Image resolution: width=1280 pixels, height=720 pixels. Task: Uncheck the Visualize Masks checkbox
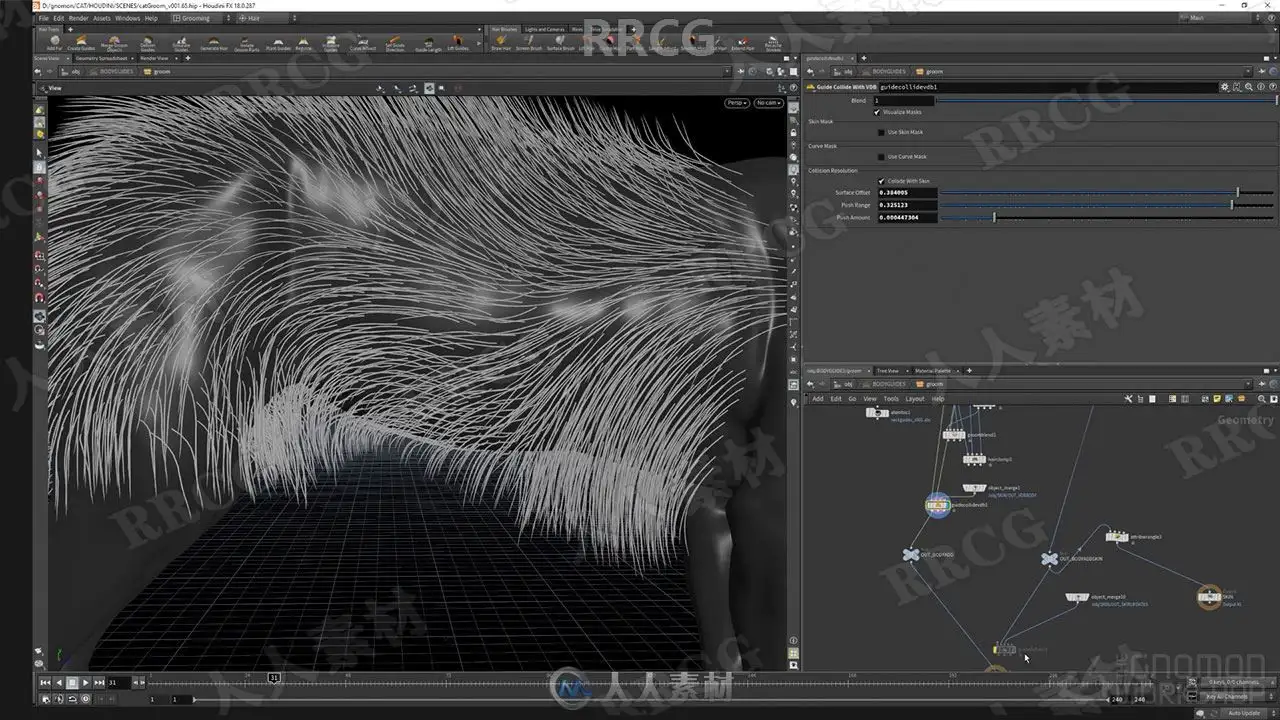(877, 112)
